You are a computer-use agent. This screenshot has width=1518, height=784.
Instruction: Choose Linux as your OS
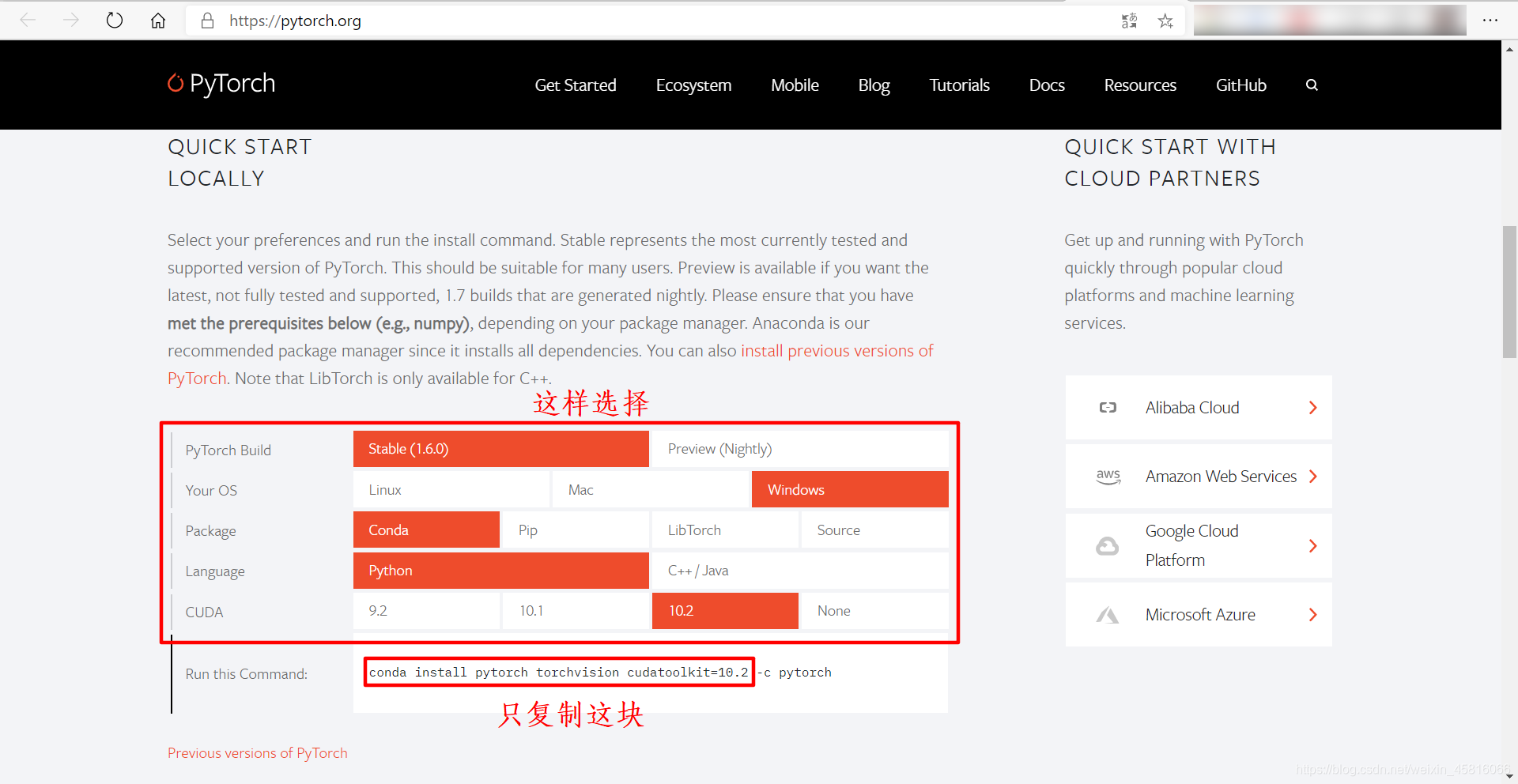point(451,490)
